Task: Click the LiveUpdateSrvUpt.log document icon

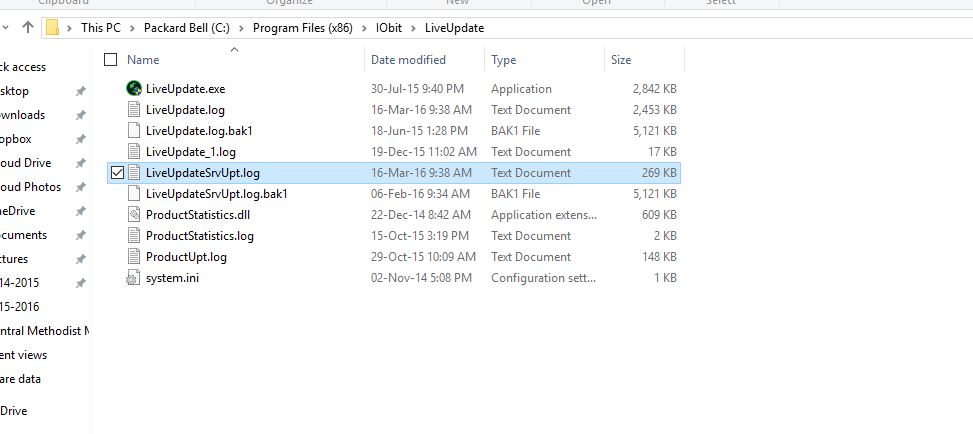Action: [x=133, y=173]
